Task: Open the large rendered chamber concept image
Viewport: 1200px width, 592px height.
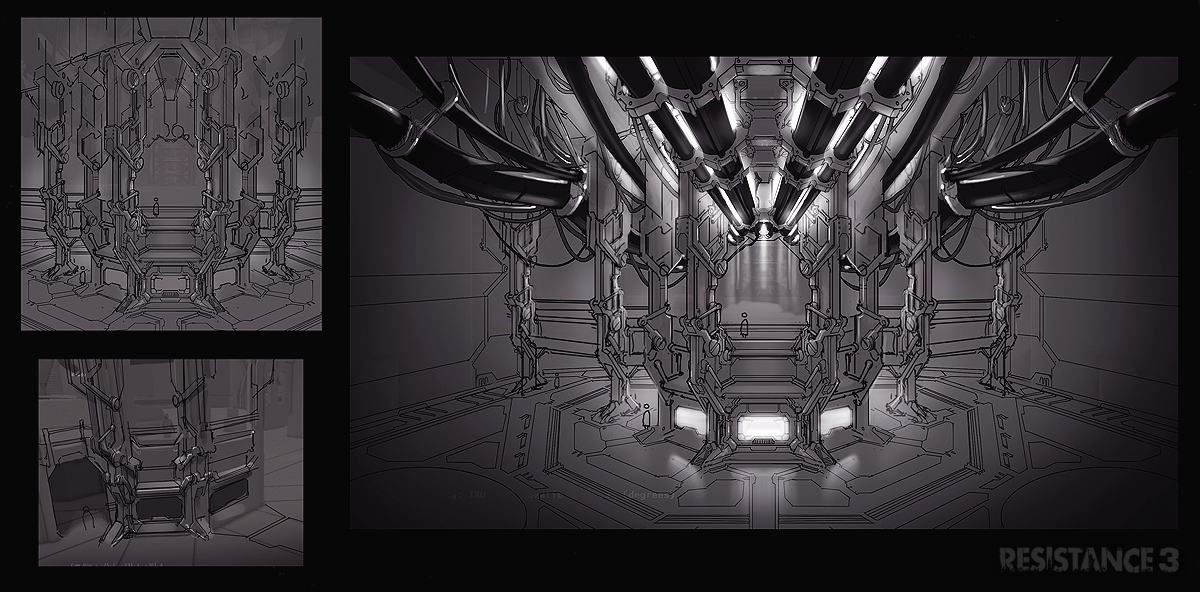Action: [763, 293]
